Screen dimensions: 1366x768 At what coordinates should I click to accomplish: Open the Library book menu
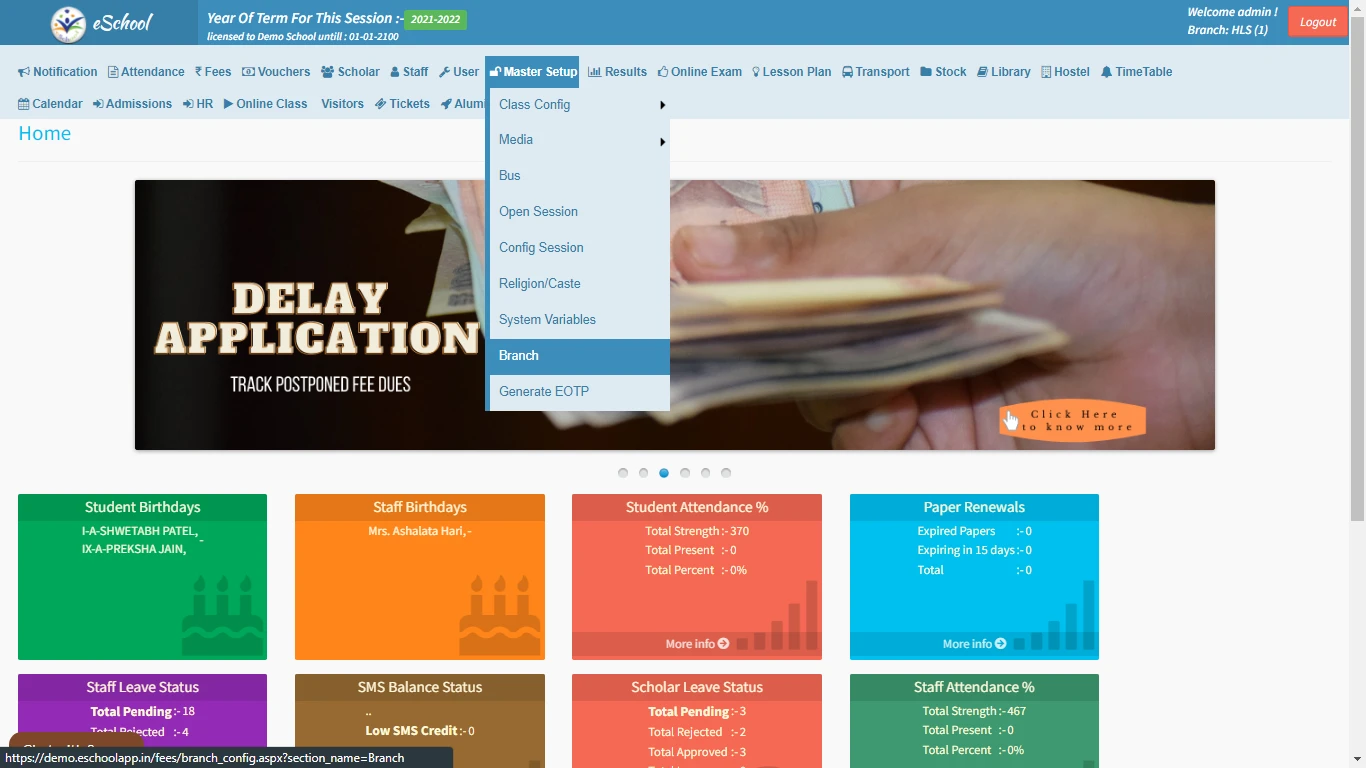tap(1003, 72)
